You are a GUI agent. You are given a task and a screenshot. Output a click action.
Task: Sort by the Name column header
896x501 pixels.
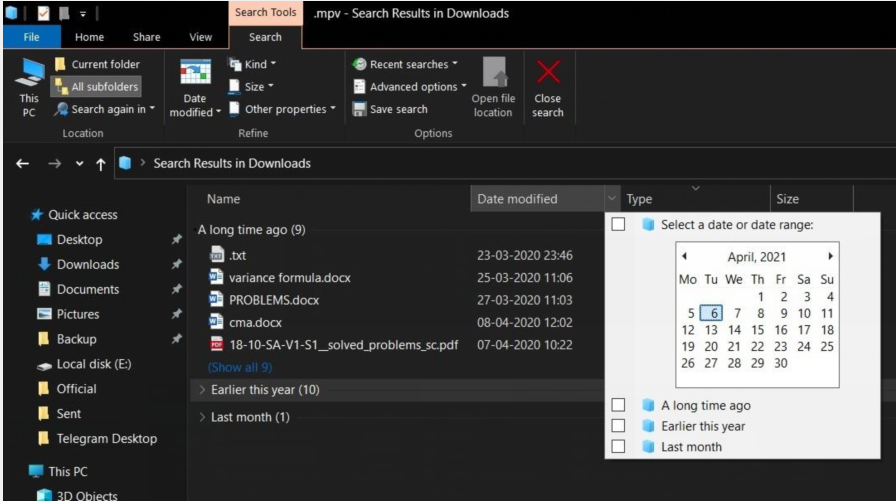(223, 199)
